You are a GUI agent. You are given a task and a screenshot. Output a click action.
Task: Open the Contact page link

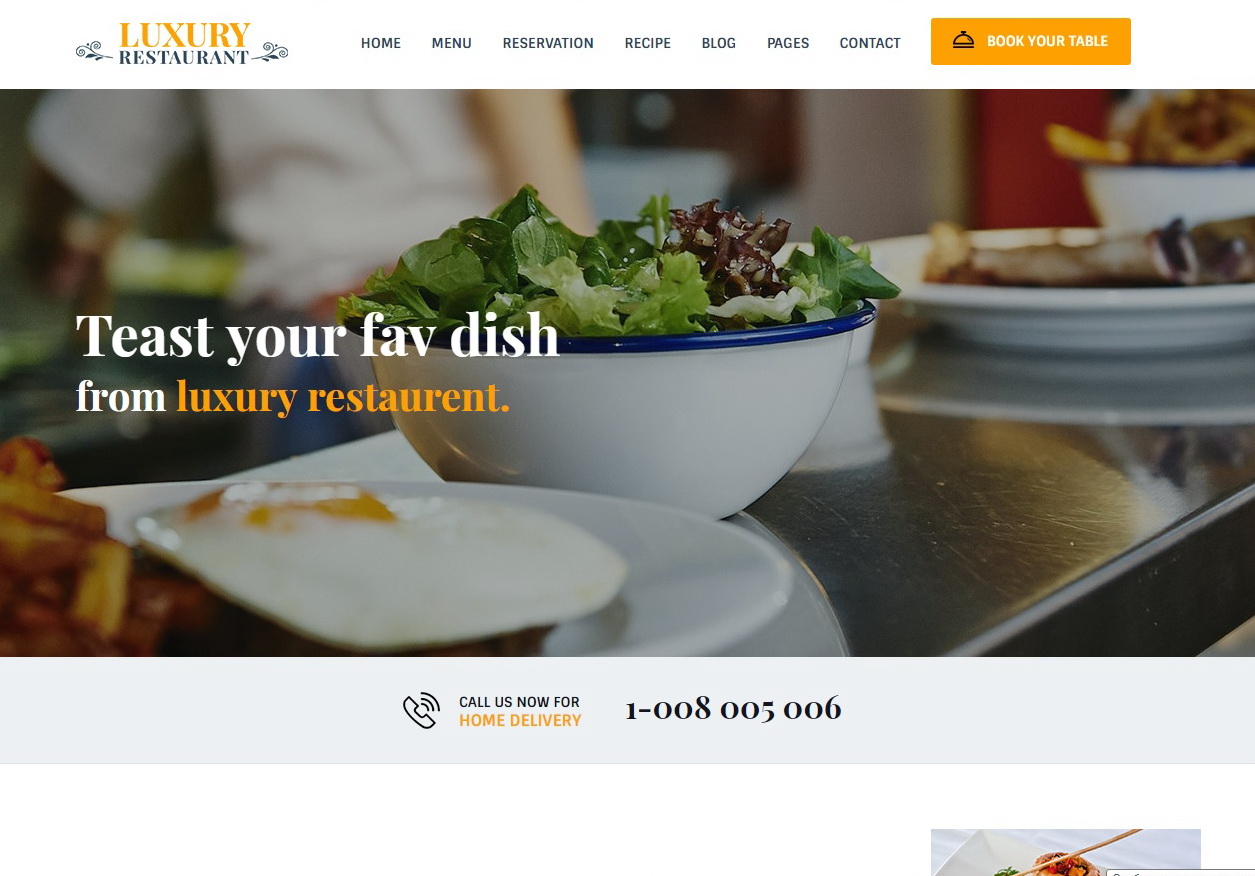[x=870, y=43]
